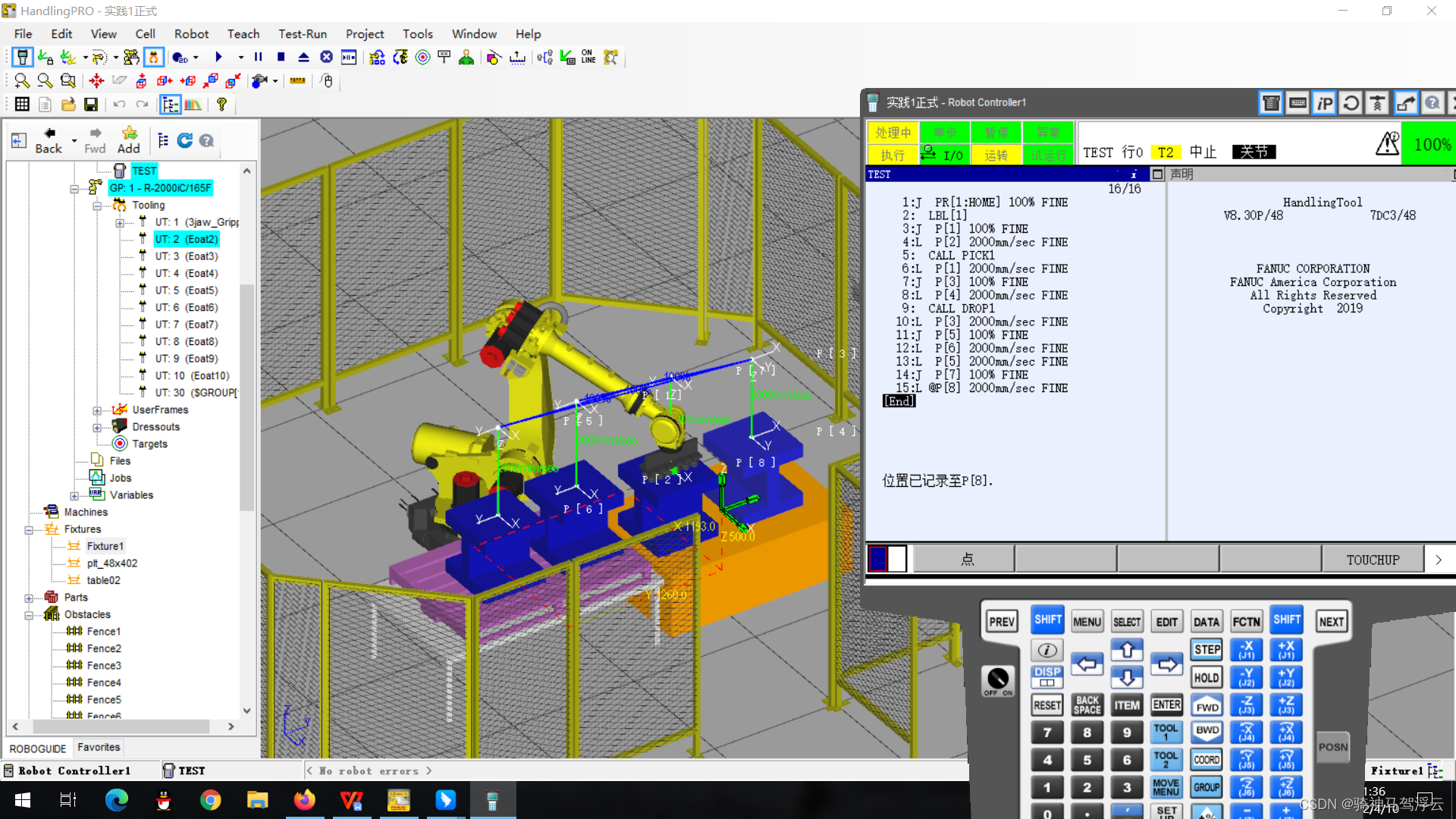This screenshot has height=819, width=1456.
Task: Click the yellow question mark help icon
Action: click(221, 105)
